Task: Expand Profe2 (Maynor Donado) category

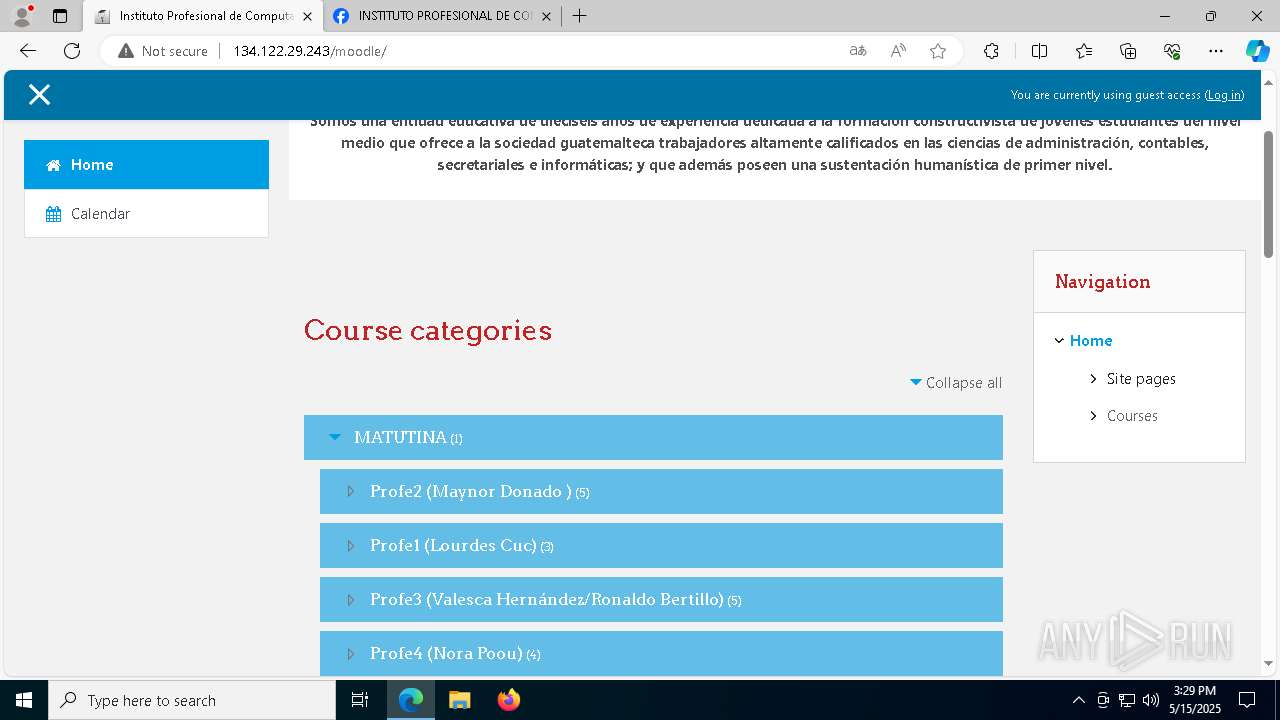Action: tap(350, 491)
